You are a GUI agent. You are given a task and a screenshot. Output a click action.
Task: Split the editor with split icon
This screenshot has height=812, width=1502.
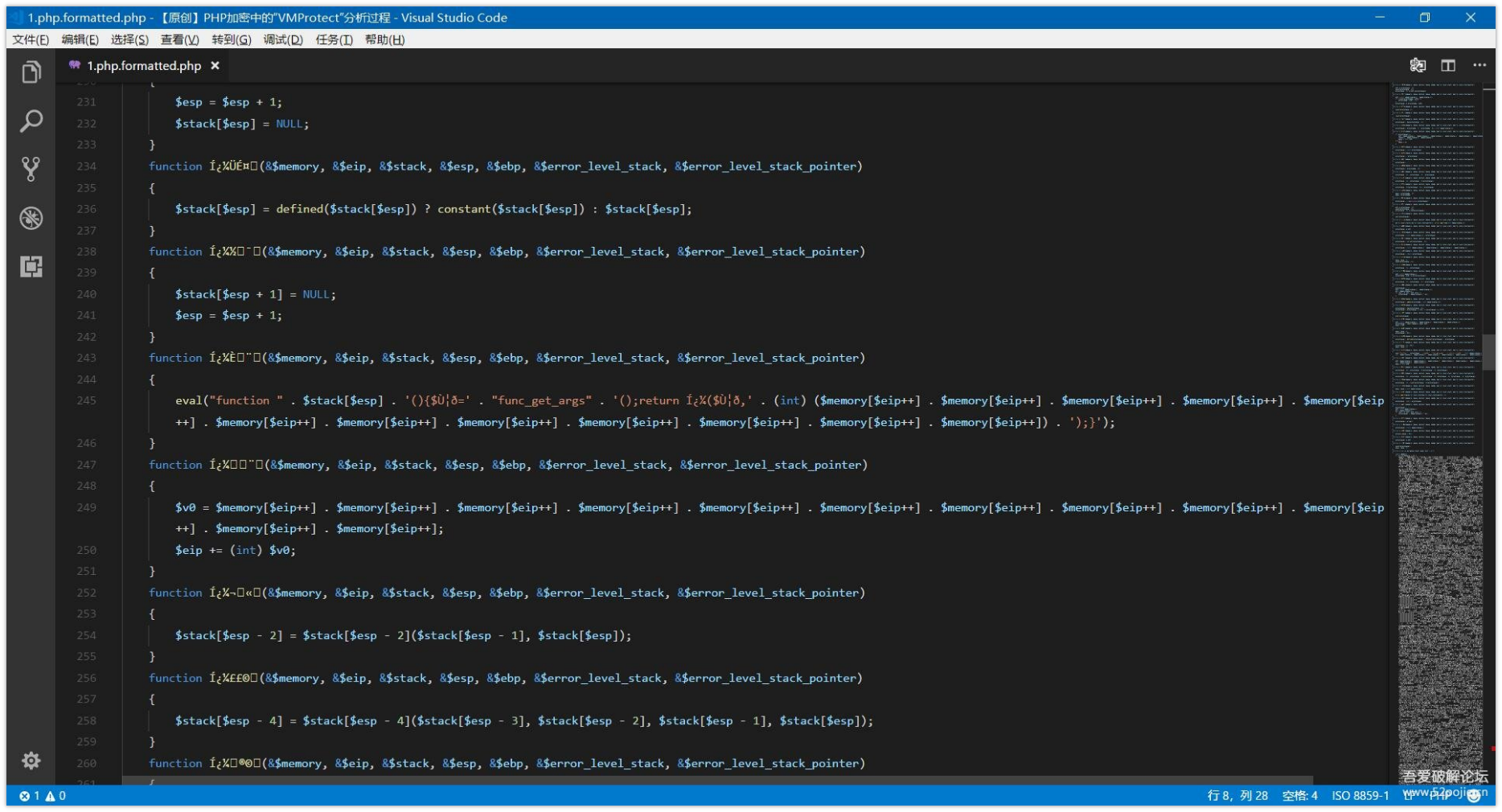coord(1448,65)
